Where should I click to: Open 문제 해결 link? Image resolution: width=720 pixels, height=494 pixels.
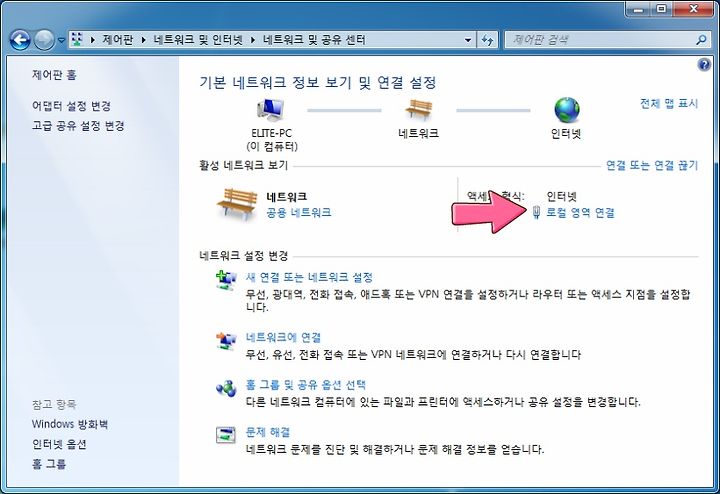[x=268, y=432]
